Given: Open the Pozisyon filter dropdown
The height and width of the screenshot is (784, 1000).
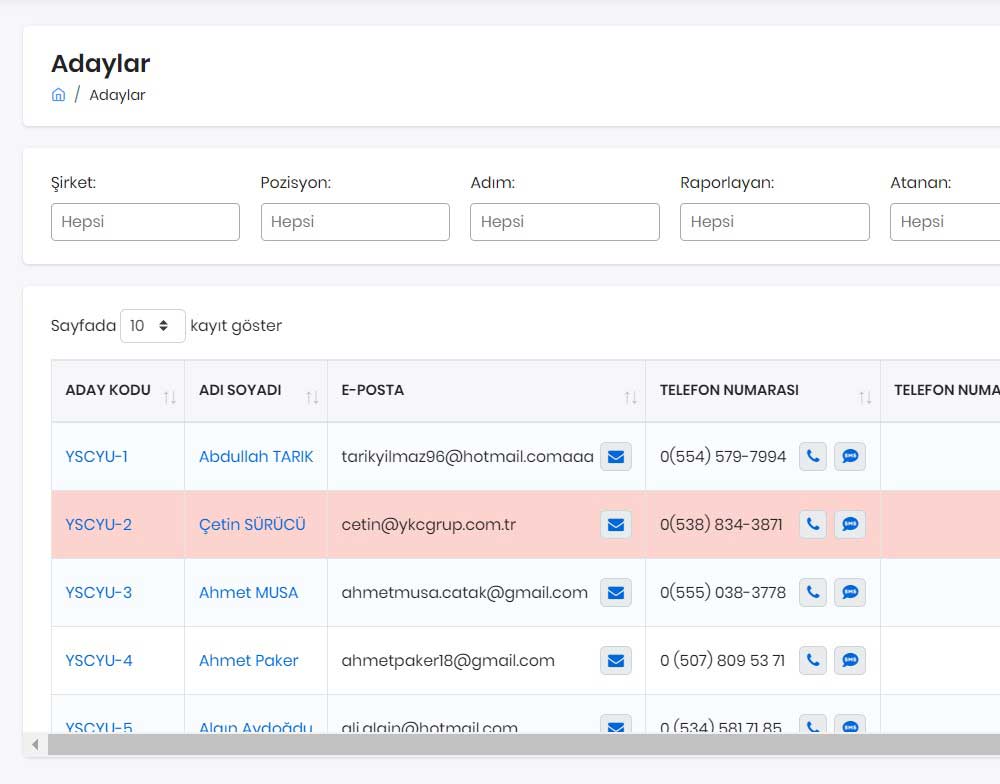Looking at the screenshot, I should coord(355,222).
